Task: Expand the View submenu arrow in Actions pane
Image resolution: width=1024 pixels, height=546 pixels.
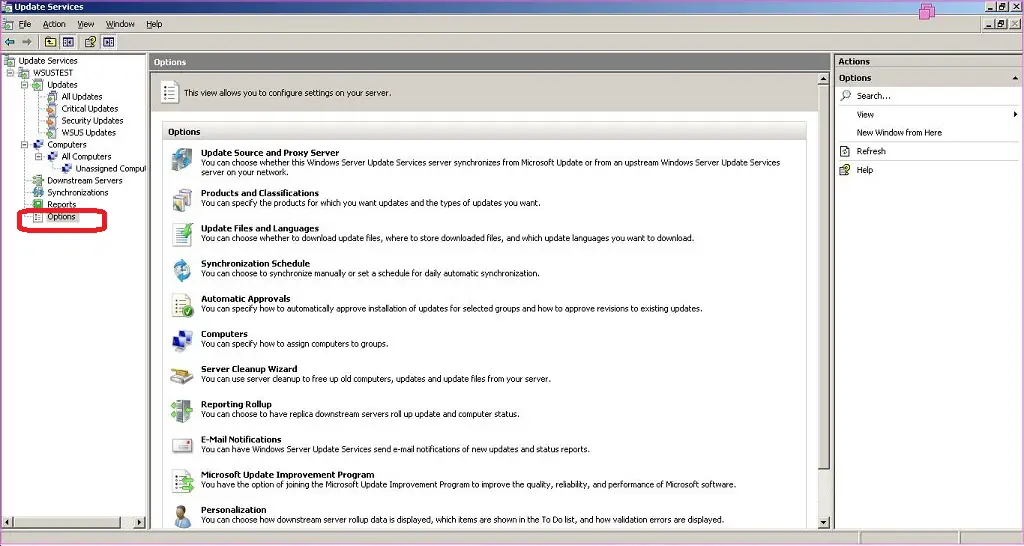Action: click(x=1015, y=114)
